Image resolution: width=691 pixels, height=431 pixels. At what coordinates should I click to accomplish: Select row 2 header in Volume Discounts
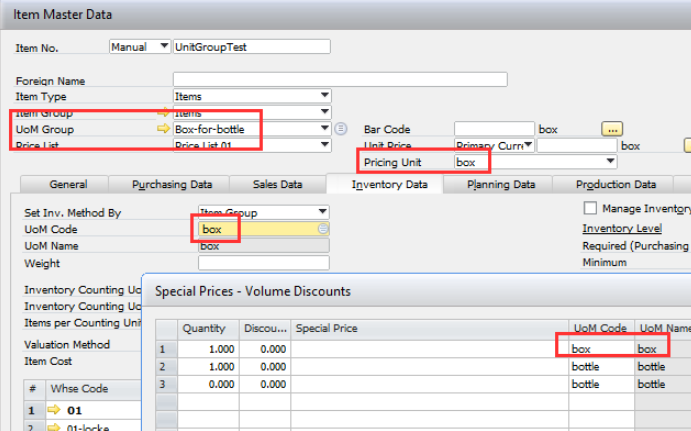pyautogui.click(x=163, y=366)
